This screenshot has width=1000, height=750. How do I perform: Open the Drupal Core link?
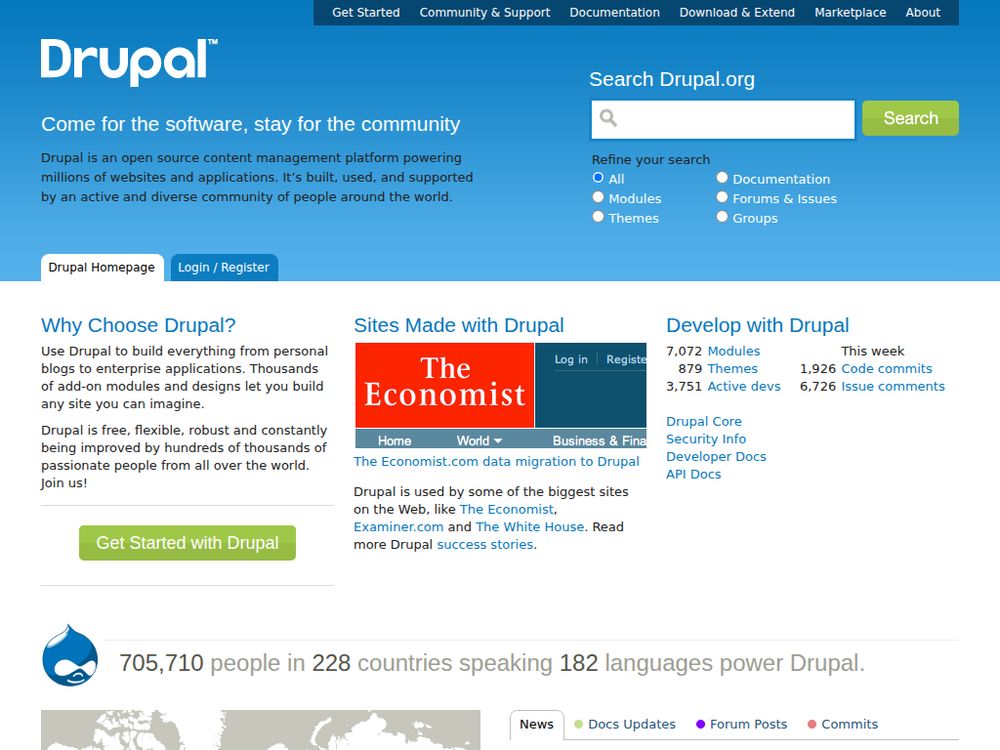[x=704, y=422]
